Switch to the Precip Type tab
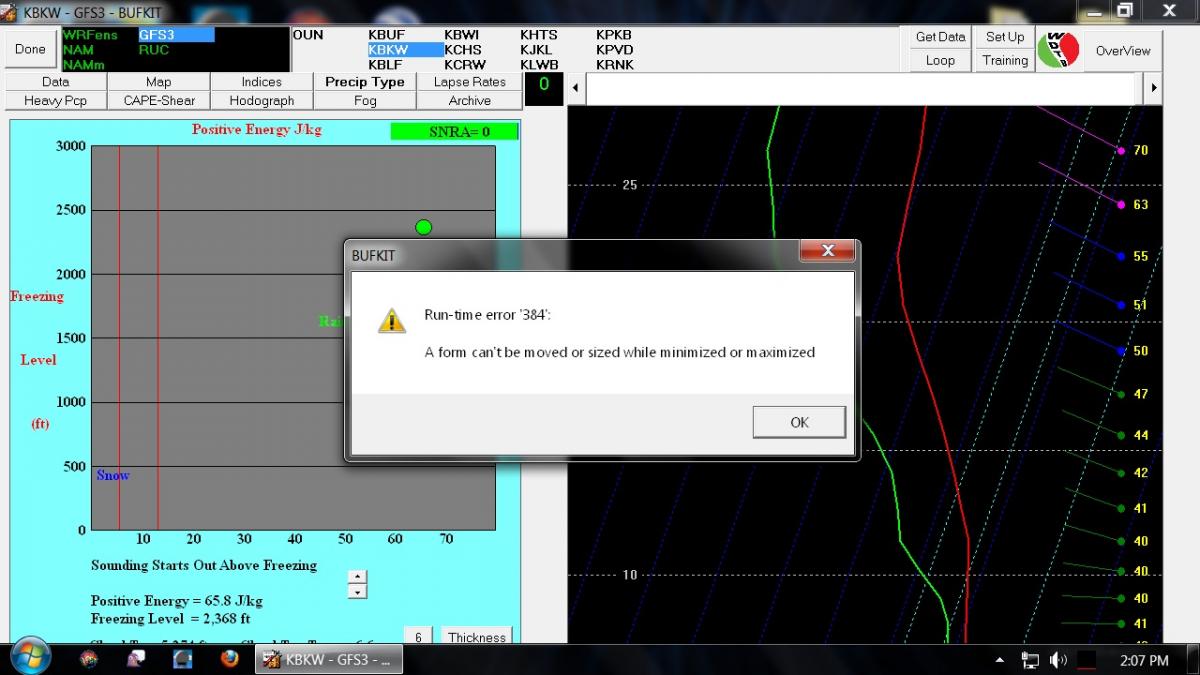 pos(365,82)
